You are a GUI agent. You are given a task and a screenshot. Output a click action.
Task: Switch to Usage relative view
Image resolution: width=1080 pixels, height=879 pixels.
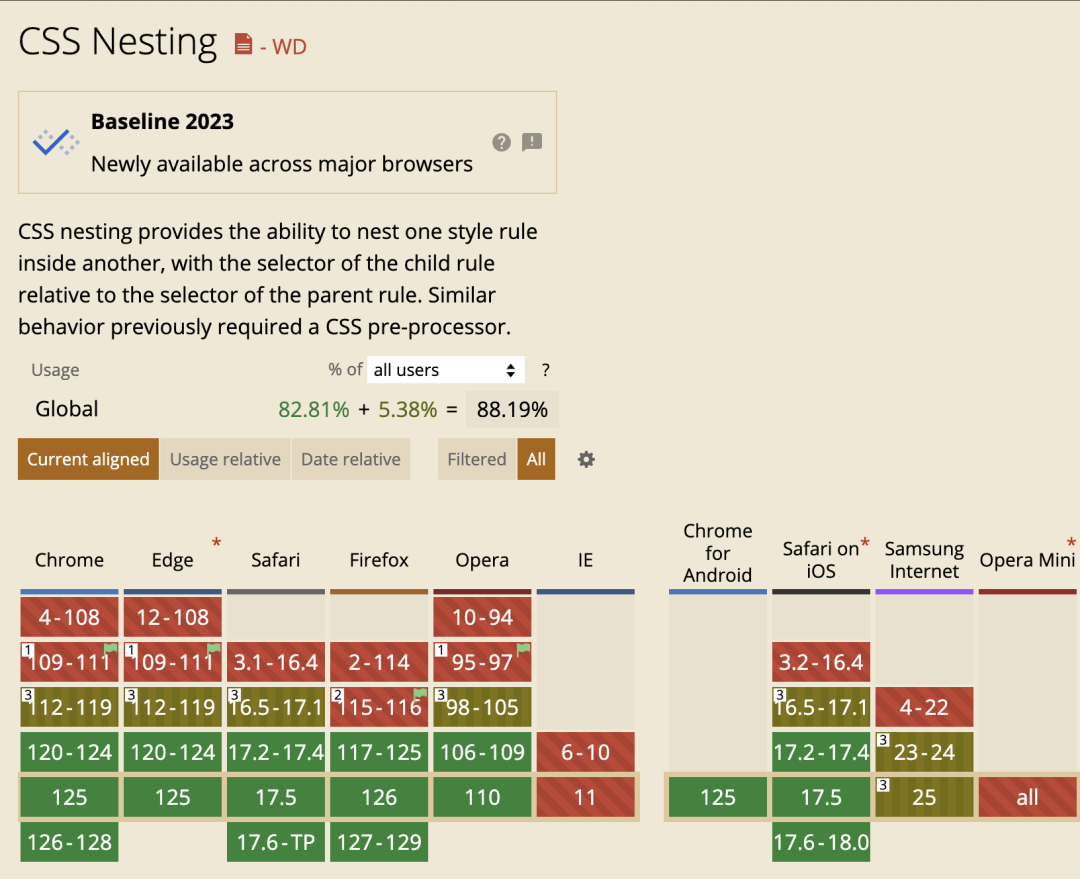click(225, 459)
